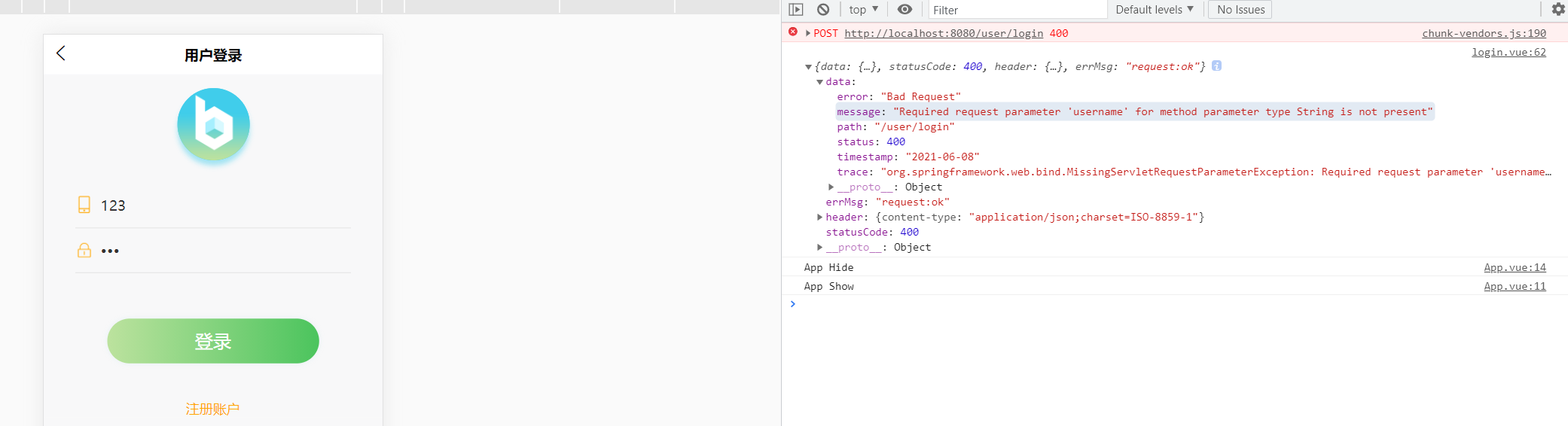Open login.vue:62 source link
Screen dimensions: 1568x426
(1509, 52)
